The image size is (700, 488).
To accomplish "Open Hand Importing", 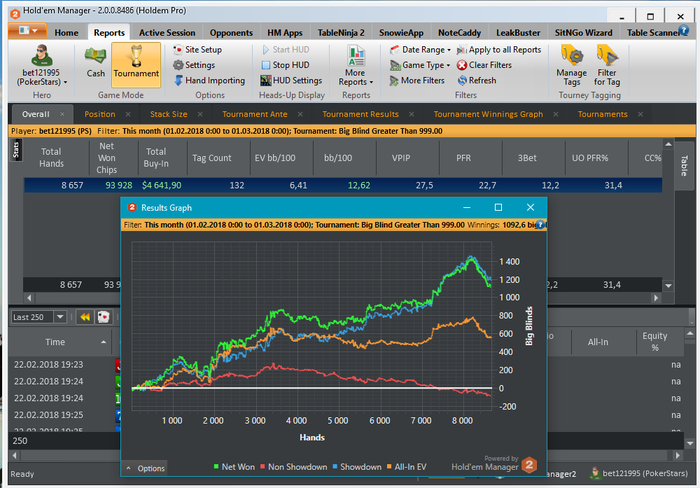I will tap(209, 80).
